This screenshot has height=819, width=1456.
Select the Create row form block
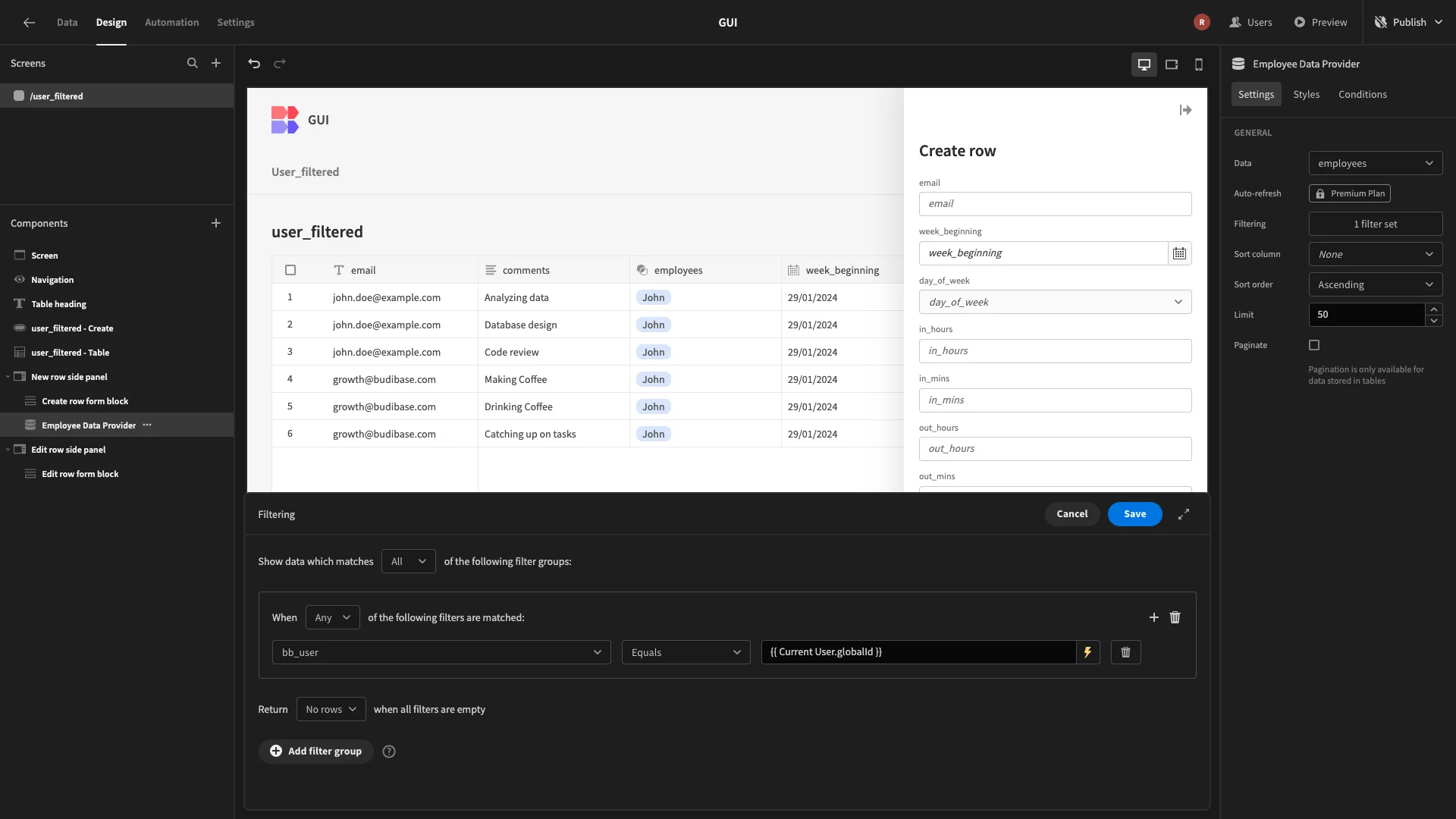click(x=117, y=401)
